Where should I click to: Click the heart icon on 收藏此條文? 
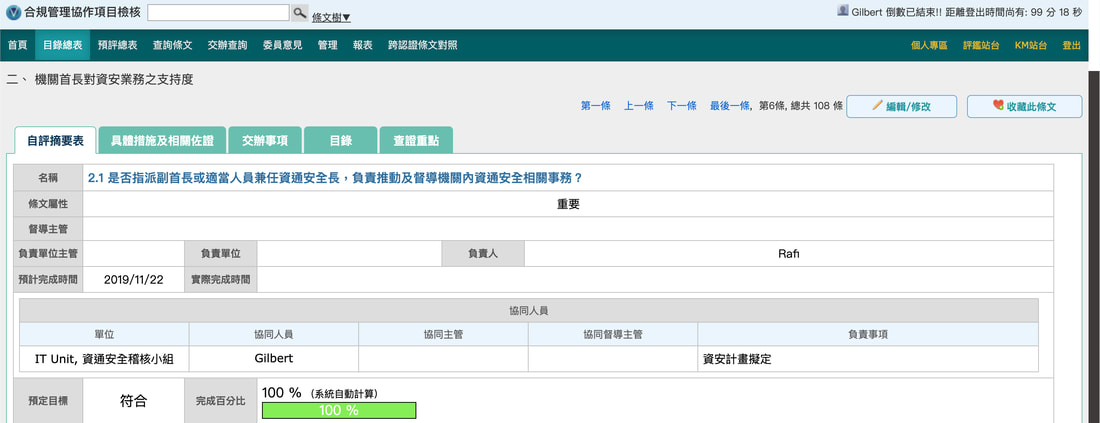(998, 106)
